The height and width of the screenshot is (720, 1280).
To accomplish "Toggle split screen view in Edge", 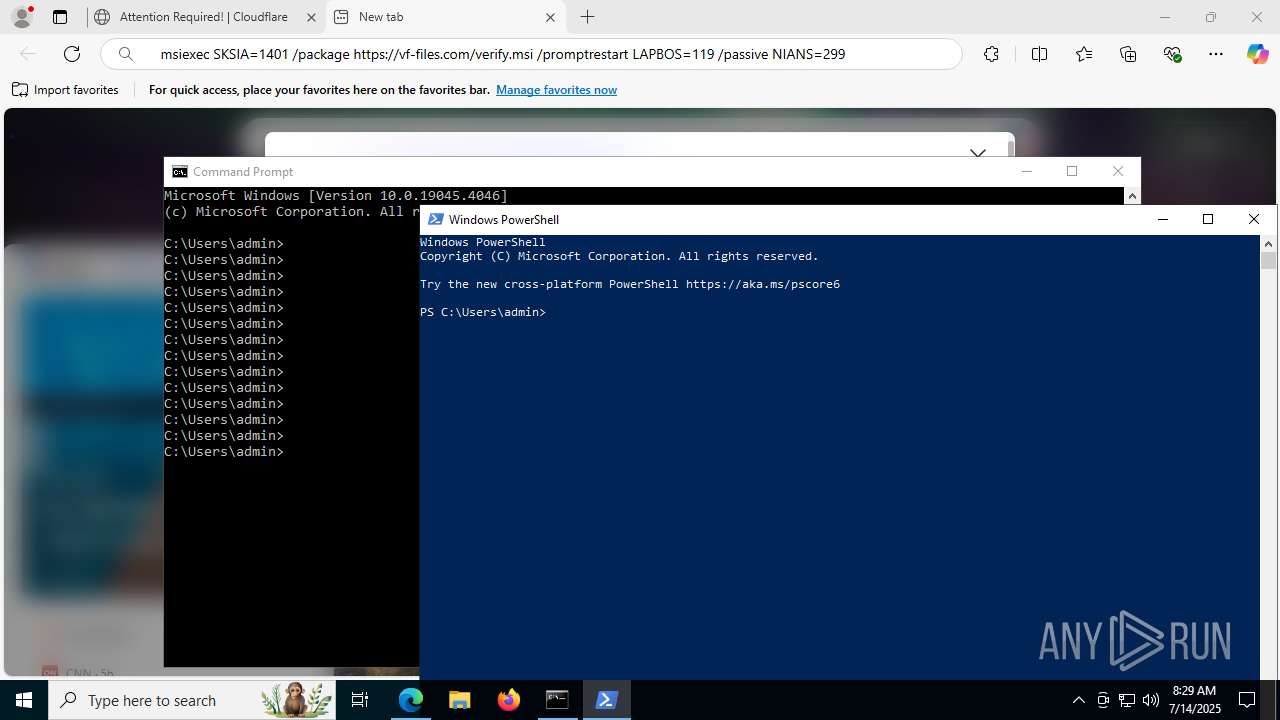I will click(1039, 54).
